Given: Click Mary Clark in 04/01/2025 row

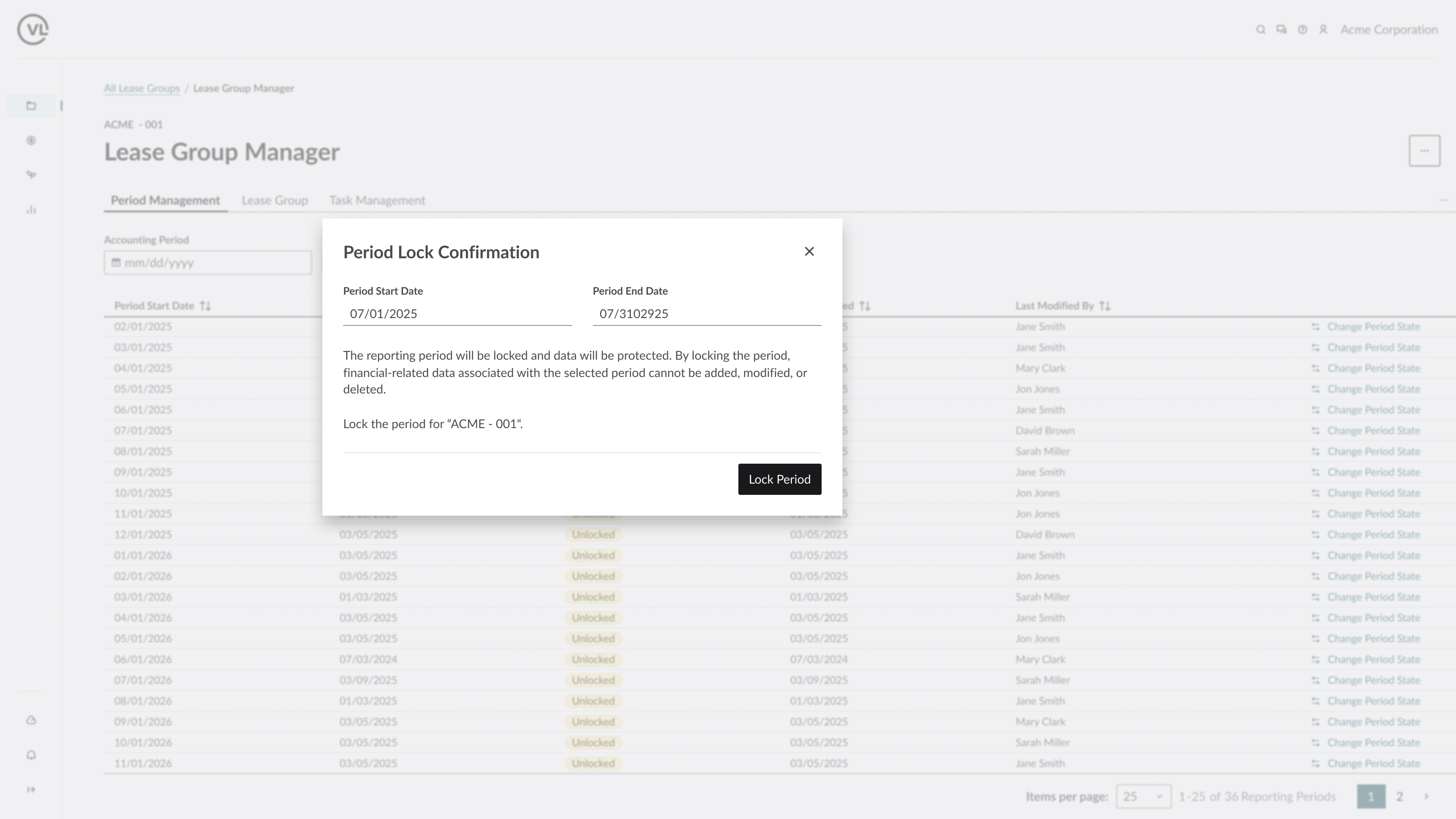Looking at the screenshot, I should 1040,368.
